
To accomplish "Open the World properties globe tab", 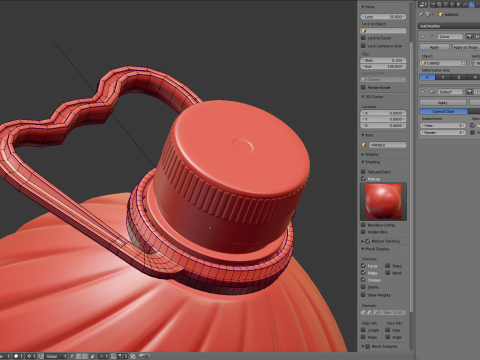I will click(452, 4).
